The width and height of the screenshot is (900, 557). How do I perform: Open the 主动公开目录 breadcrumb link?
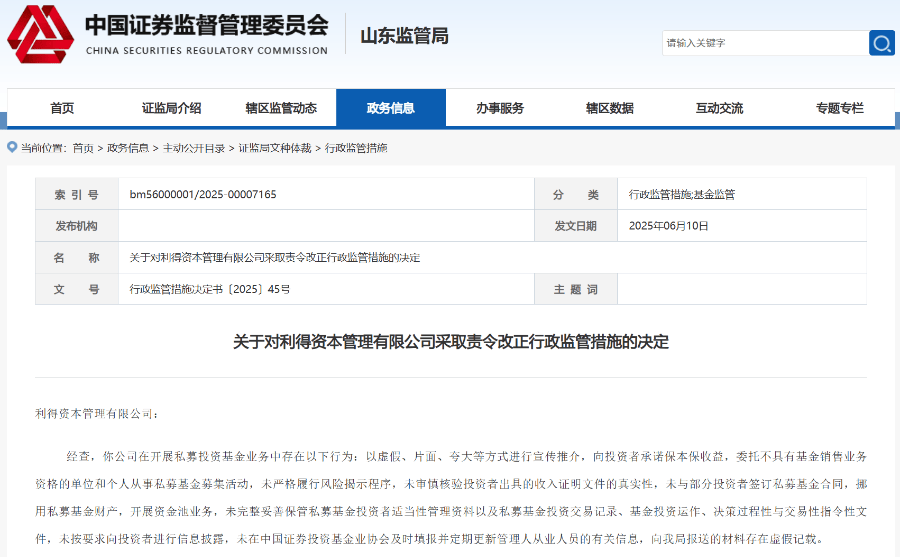pyautogui.click(x=189, y=148)
